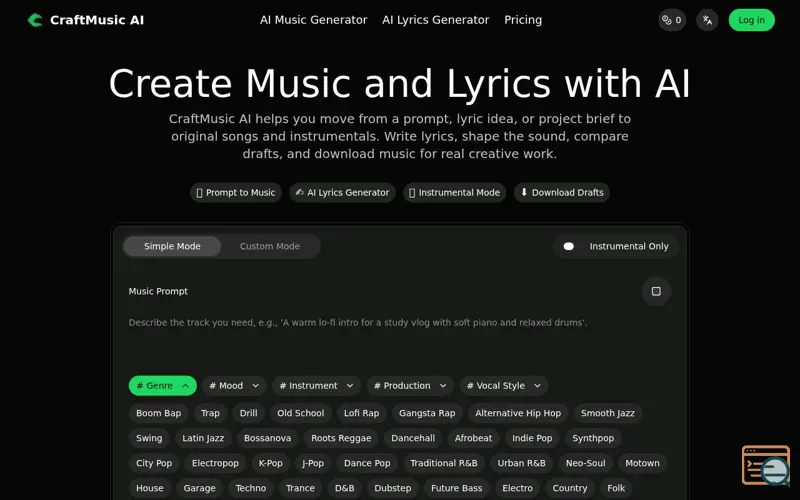The width and height of the screenshot is (800, 500).
Task: Select the Indie Pop genre tag
Action: tap(532, 438)
